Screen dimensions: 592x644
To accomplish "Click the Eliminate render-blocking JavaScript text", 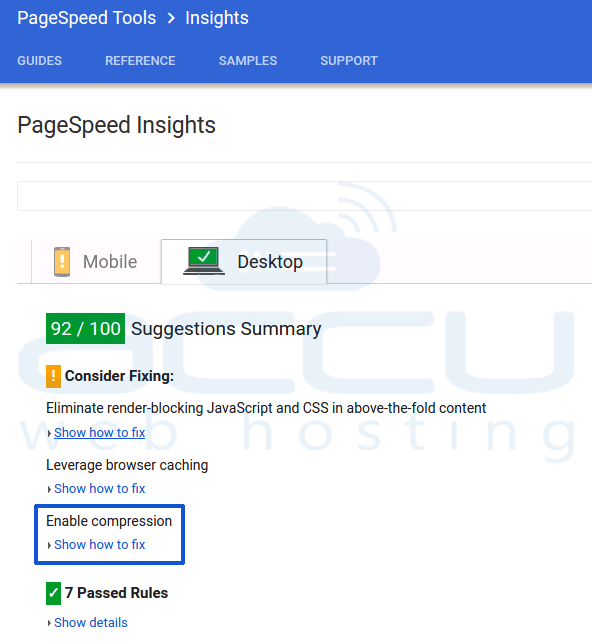I will (x=266, y=408).
